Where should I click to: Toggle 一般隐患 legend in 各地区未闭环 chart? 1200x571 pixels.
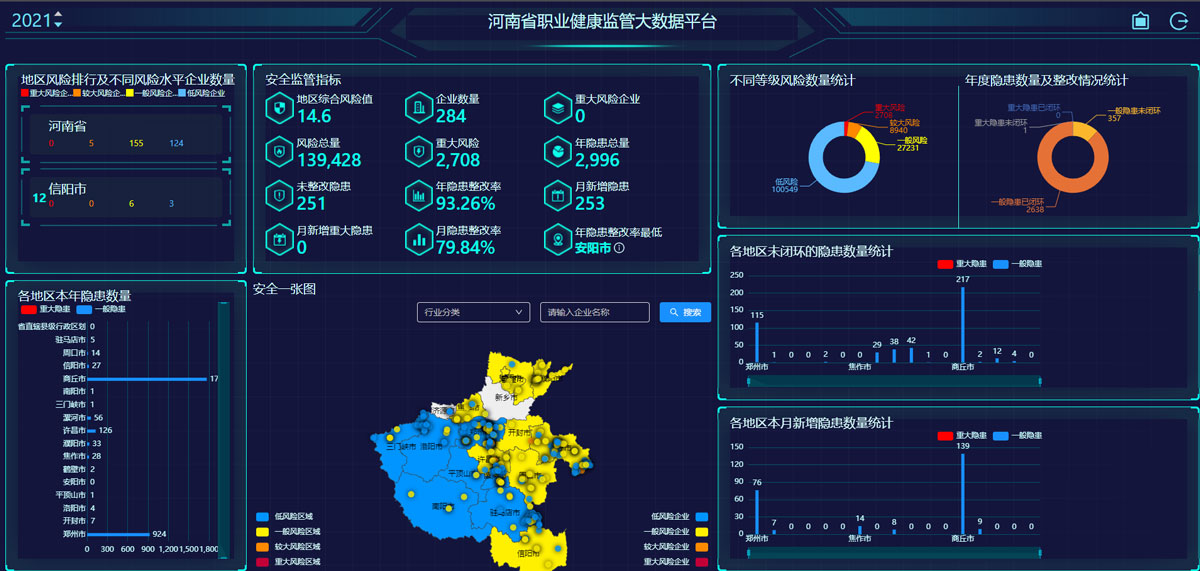pyautogui.click(x=1016, y=264)
